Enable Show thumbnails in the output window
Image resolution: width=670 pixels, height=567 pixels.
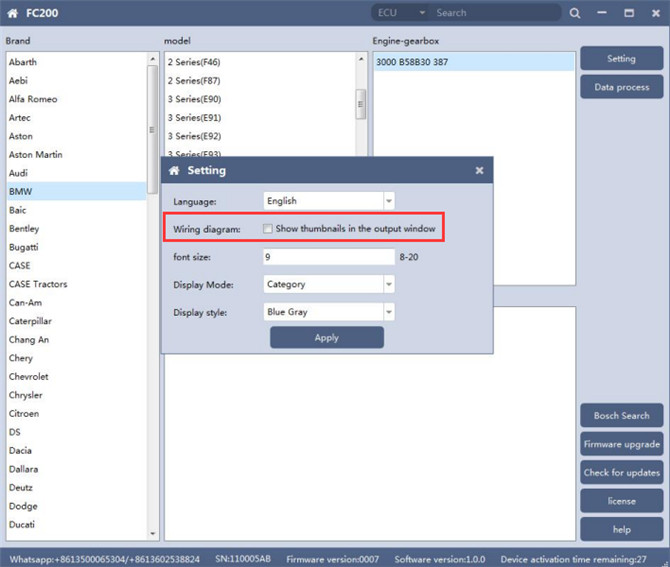coord(268,229)
